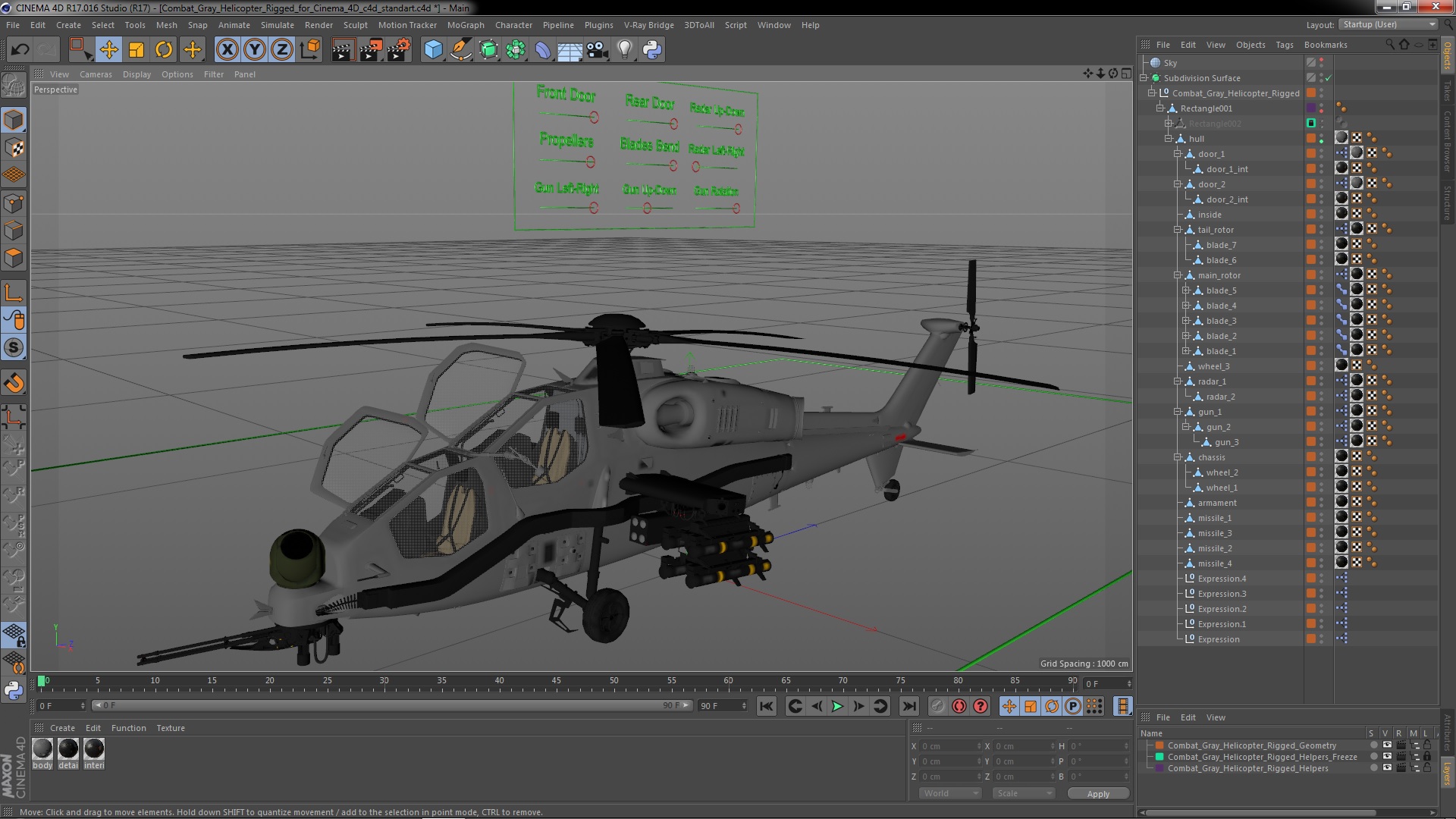Click the Apply button in coordinates panel
Screen dimensions: 1456x819
1097,793
